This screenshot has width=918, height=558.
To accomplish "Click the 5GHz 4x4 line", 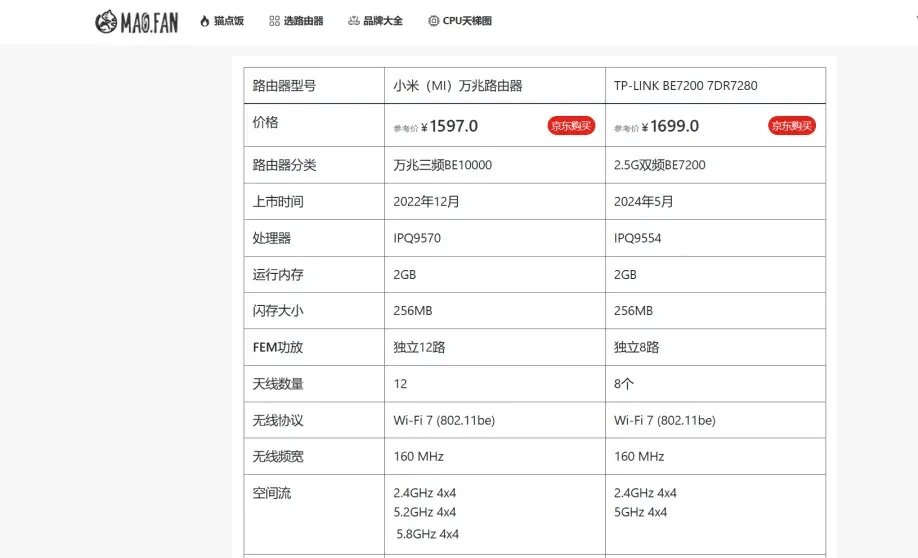I will pos(640,512).
